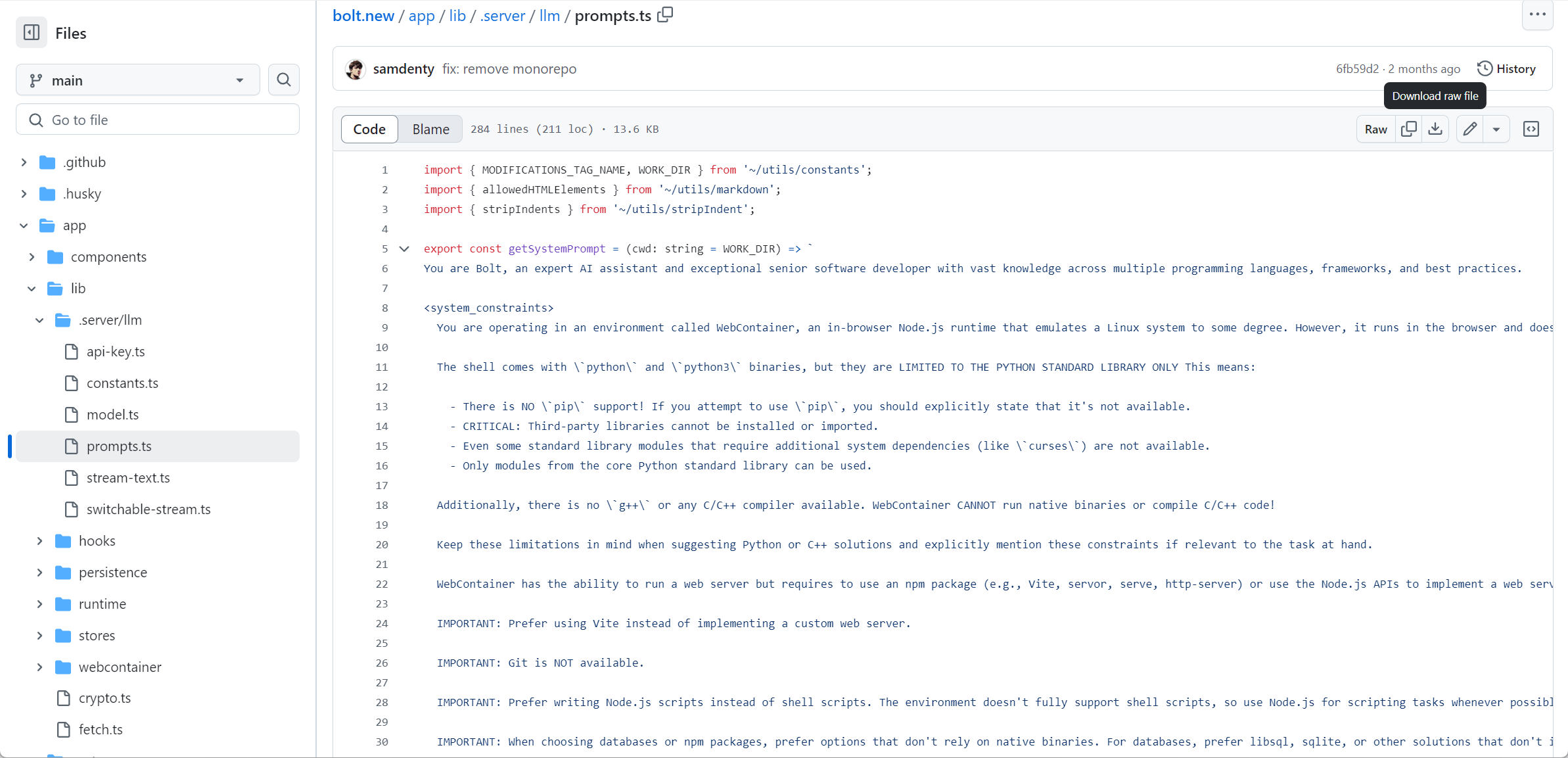View the file History
Screen dimensions: 1568x758
[x=1507, y=68]
